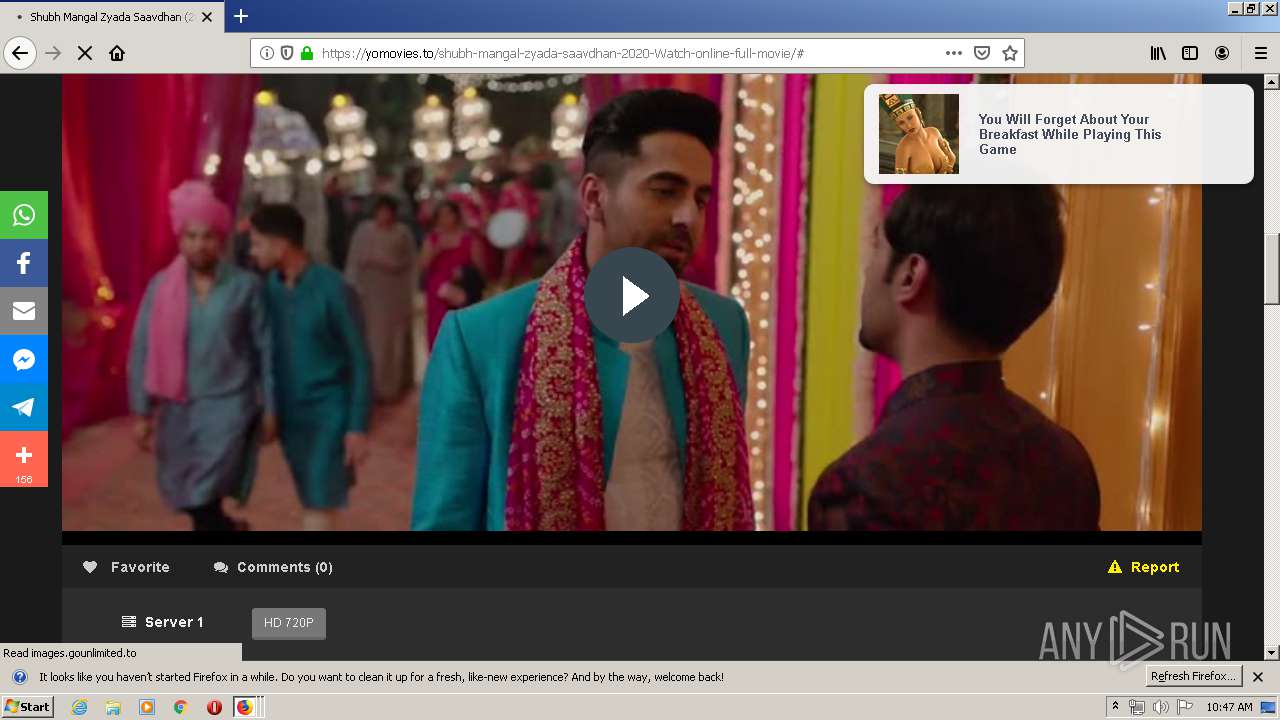Click the Refresh Firefox button

(1194, 677)
